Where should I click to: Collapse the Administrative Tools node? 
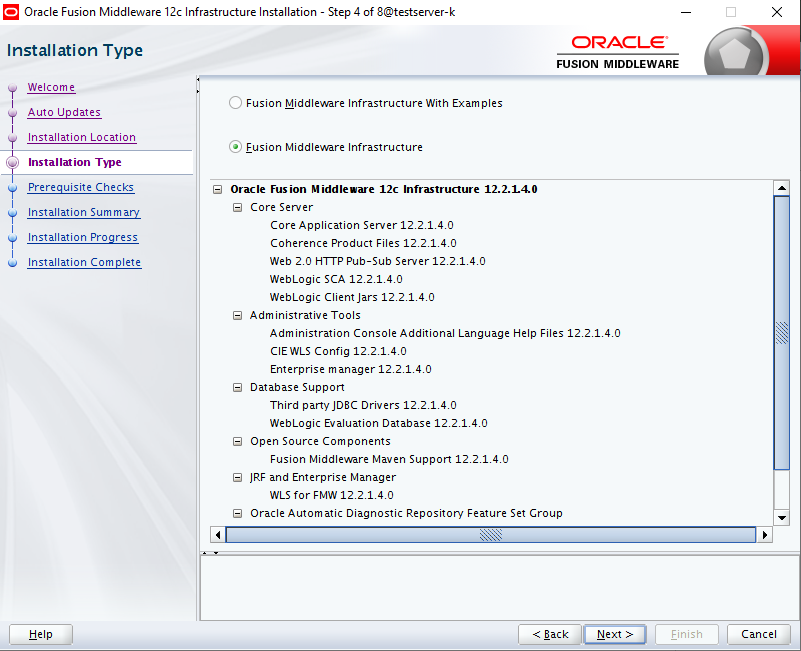(238, 315)
